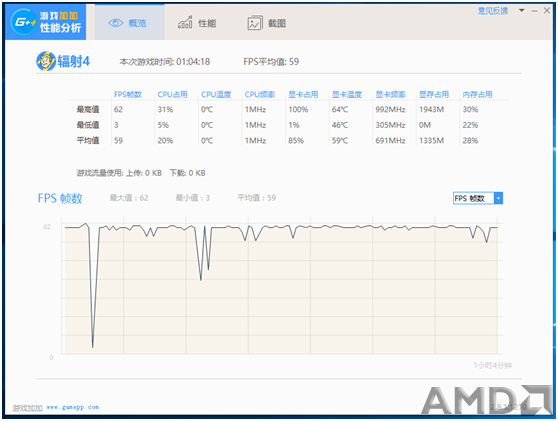The height and width of the screenshot is (421, 558).
Task: Click the Fallout 4 Vault Boy game icon
Action: click(x=46, y=61)
